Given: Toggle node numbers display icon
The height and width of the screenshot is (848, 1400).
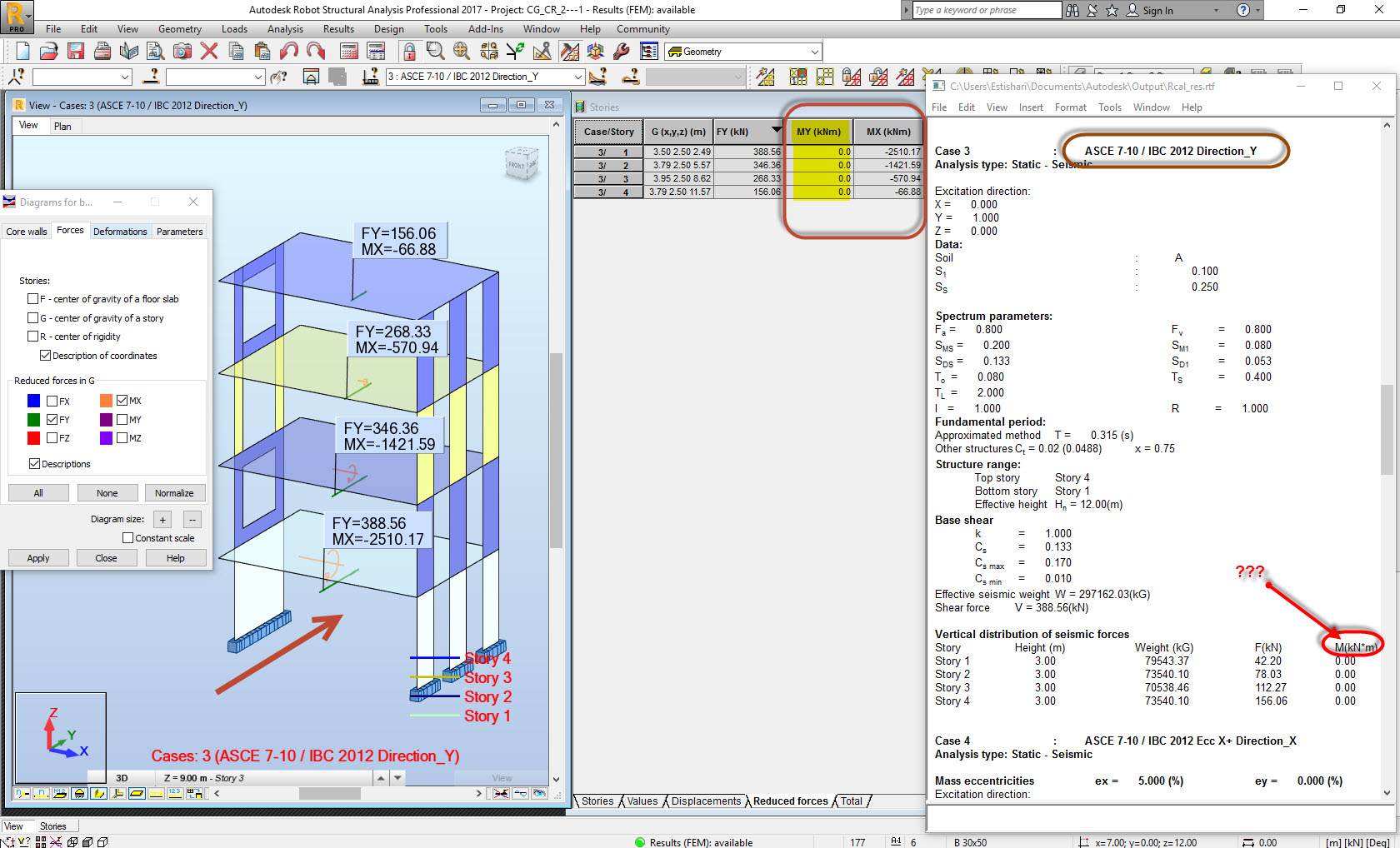Looking at the screenshot, I should coord(22,794).
